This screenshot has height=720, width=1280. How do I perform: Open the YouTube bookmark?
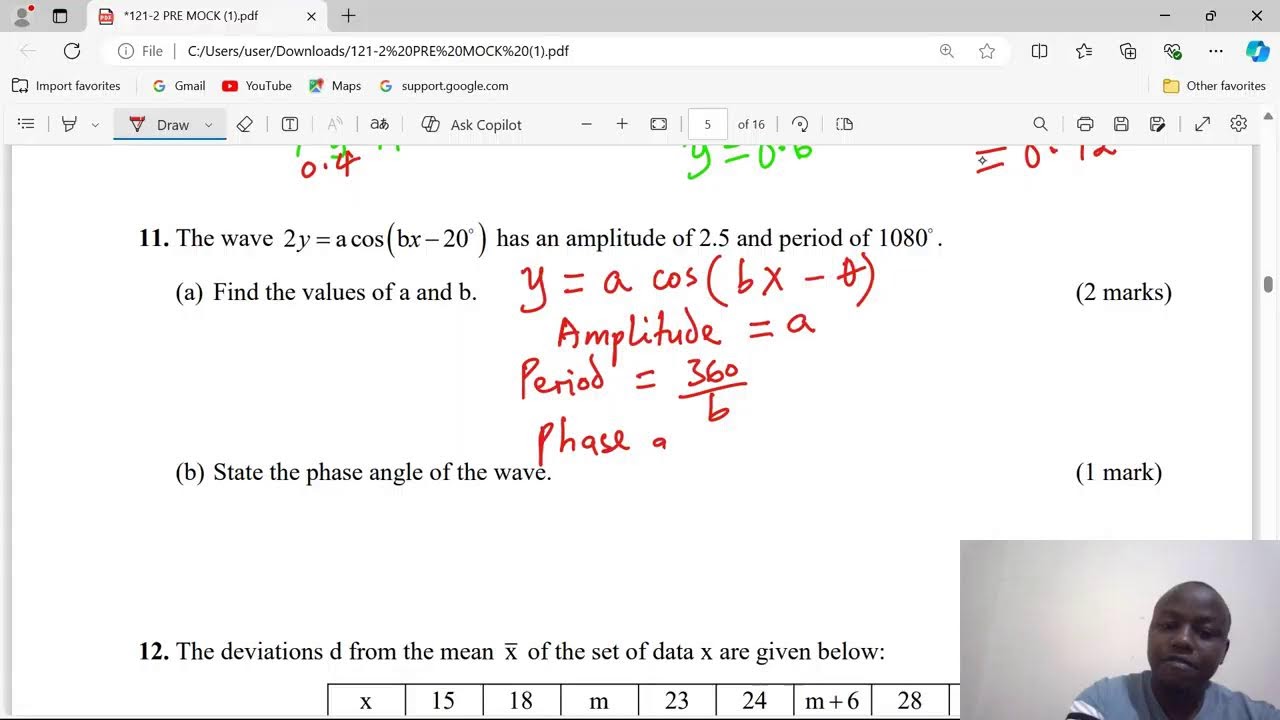click(x=257, y=86)
